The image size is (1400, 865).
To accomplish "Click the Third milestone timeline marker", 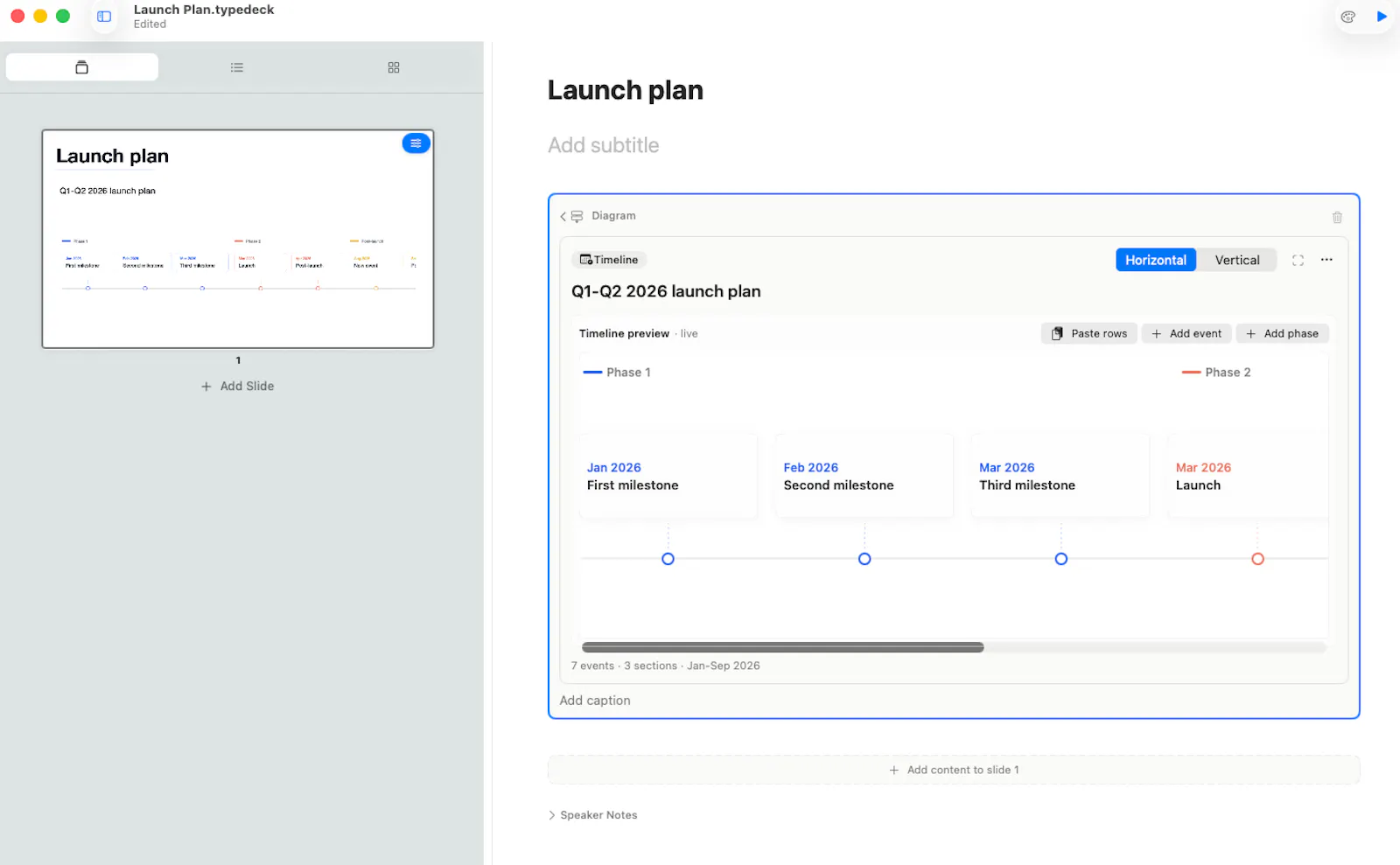I will (x=1061, y=559).
